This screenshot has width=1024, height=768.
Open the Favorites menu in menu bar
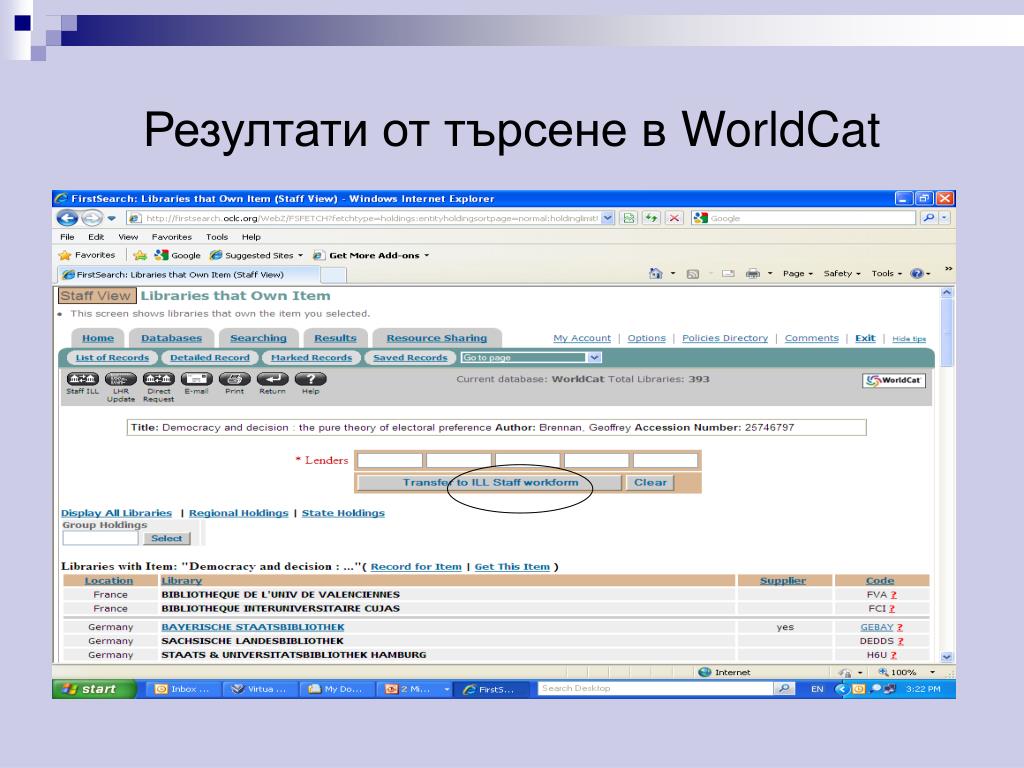pos(172,237)
